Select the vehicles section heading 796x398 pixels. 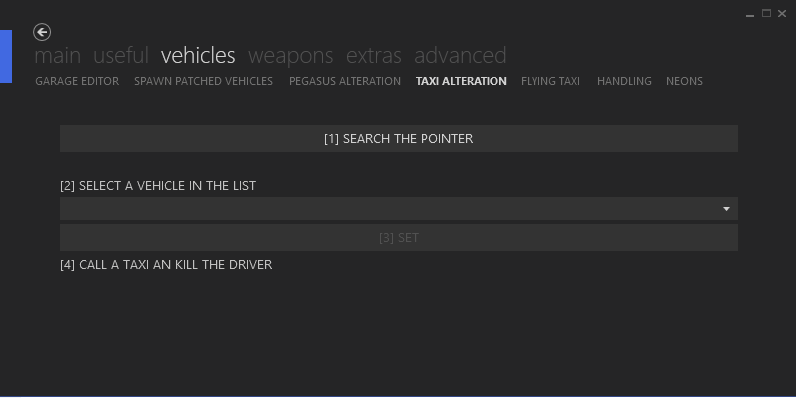(198, 55)
